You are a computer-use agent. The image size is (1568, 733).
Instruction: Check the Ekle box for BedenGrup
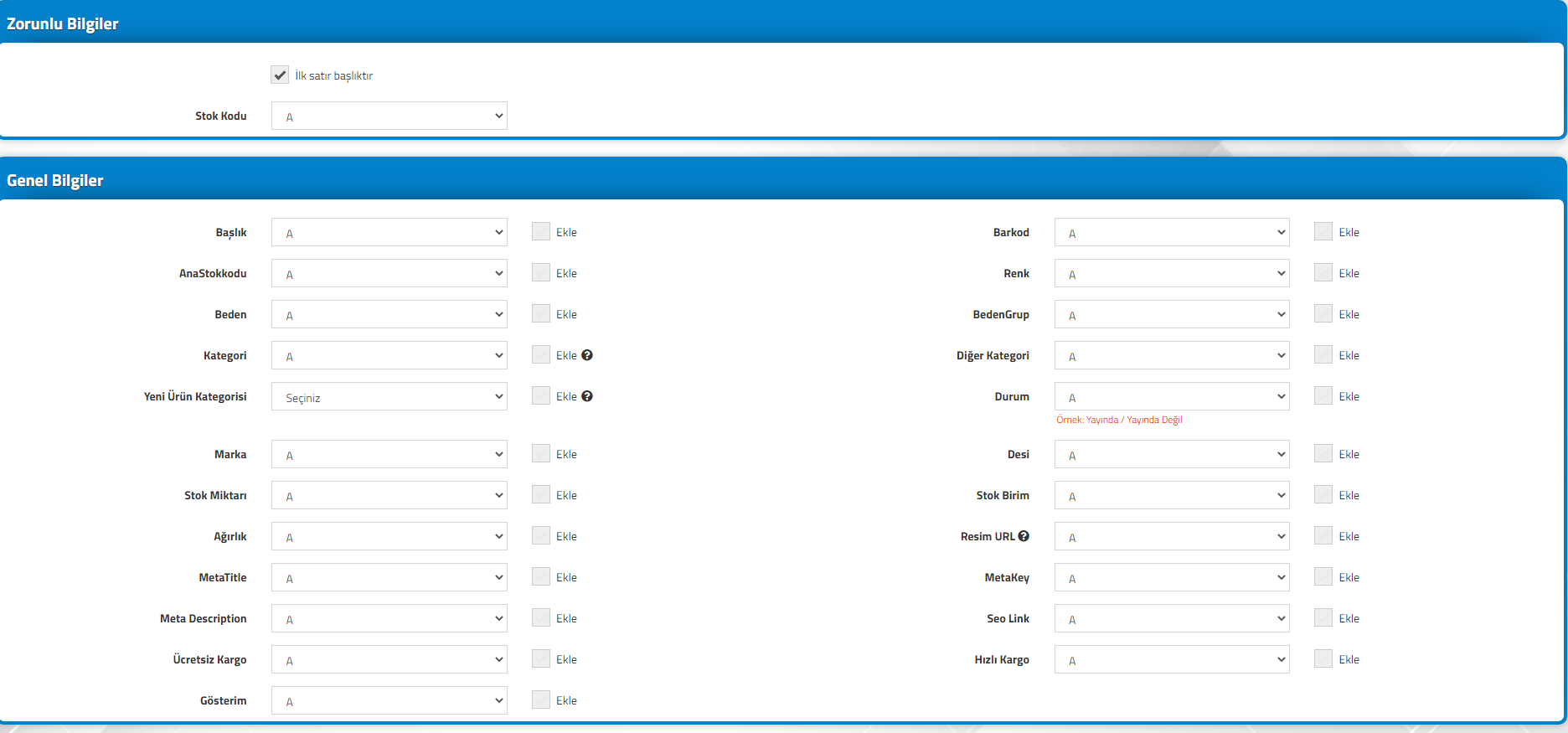tap(1323, 313)
